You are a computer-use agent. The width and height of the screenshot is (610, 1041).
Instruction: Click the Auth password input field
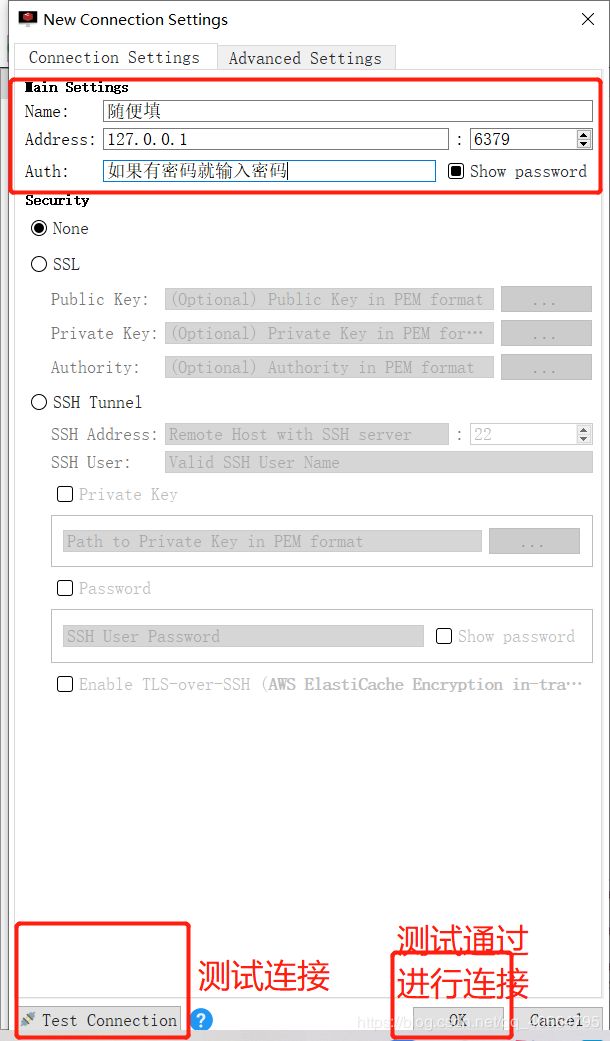269,171
